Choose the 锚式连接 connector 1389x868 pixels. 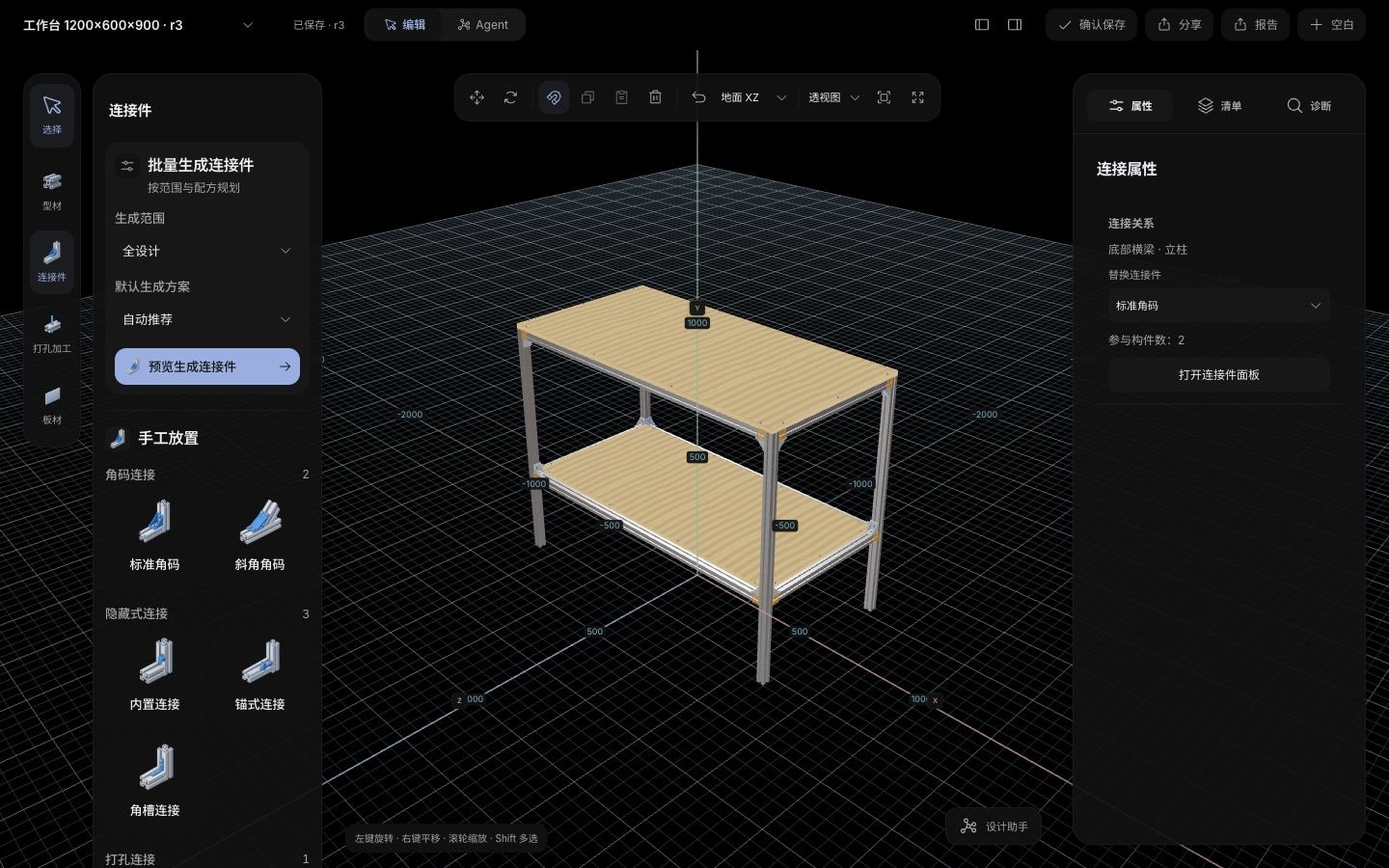pos(259,673)
